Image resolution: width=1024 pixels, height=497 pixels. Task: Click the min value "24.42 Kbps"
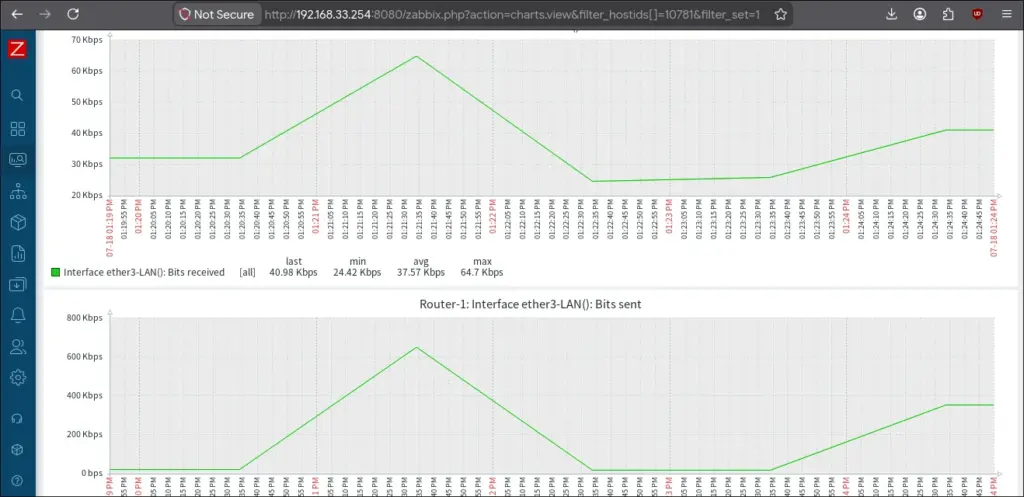pyautogui.click(x=357, y=272)
